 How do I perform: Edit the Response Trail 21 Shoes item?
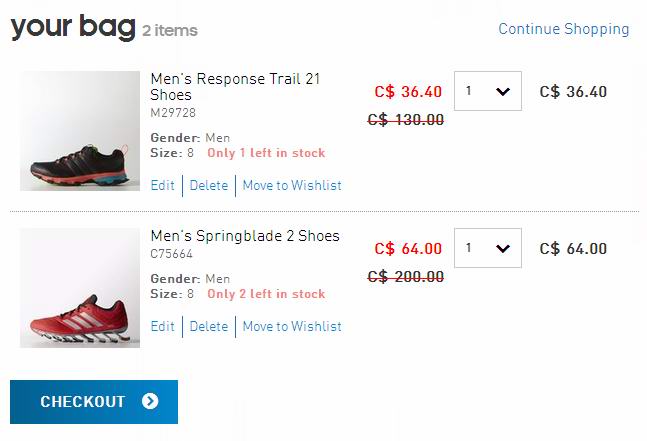(x=162, y=185)
